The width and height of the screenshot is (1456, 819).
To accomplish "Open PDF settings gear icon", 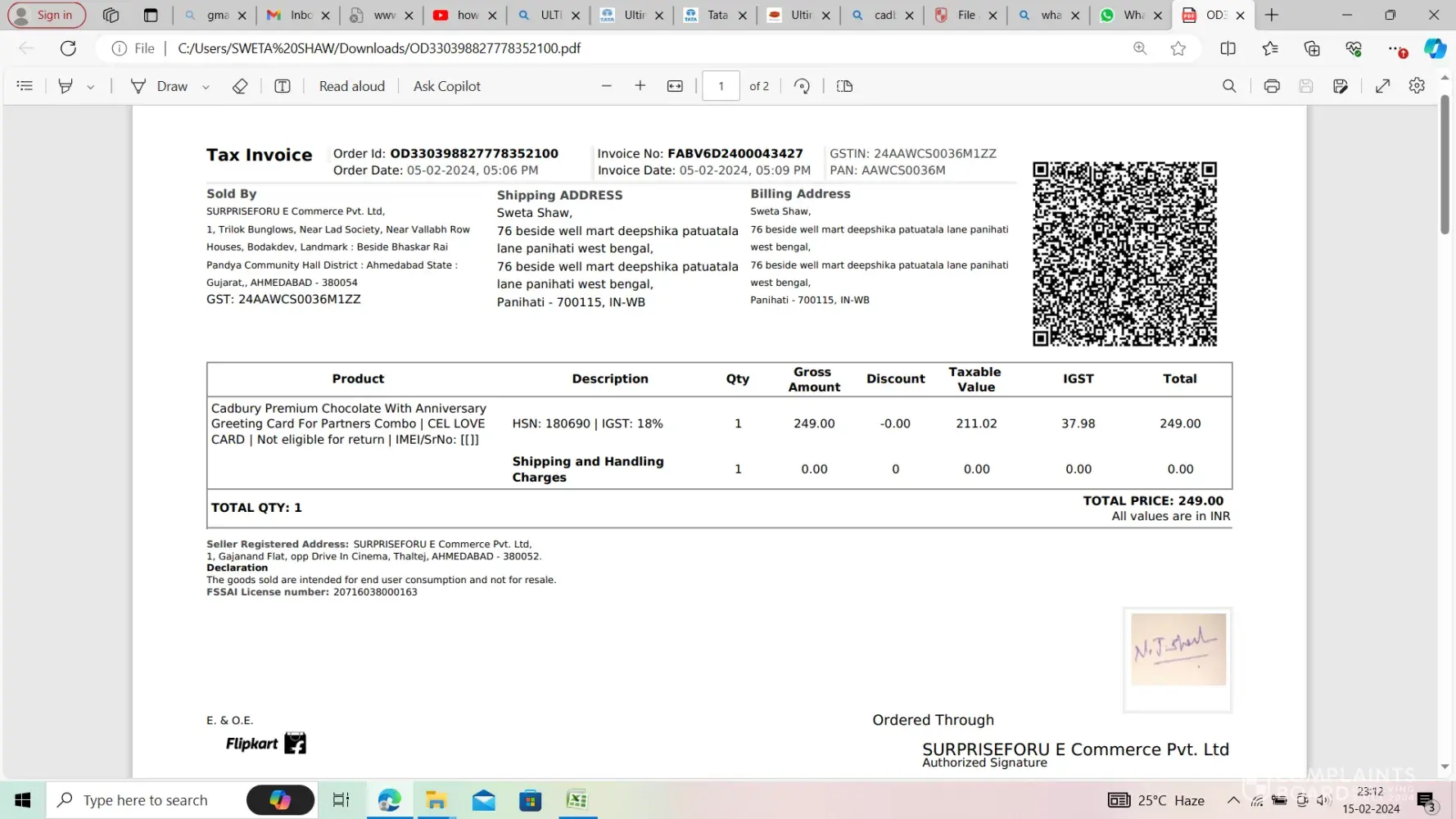I will (1417, 86).
